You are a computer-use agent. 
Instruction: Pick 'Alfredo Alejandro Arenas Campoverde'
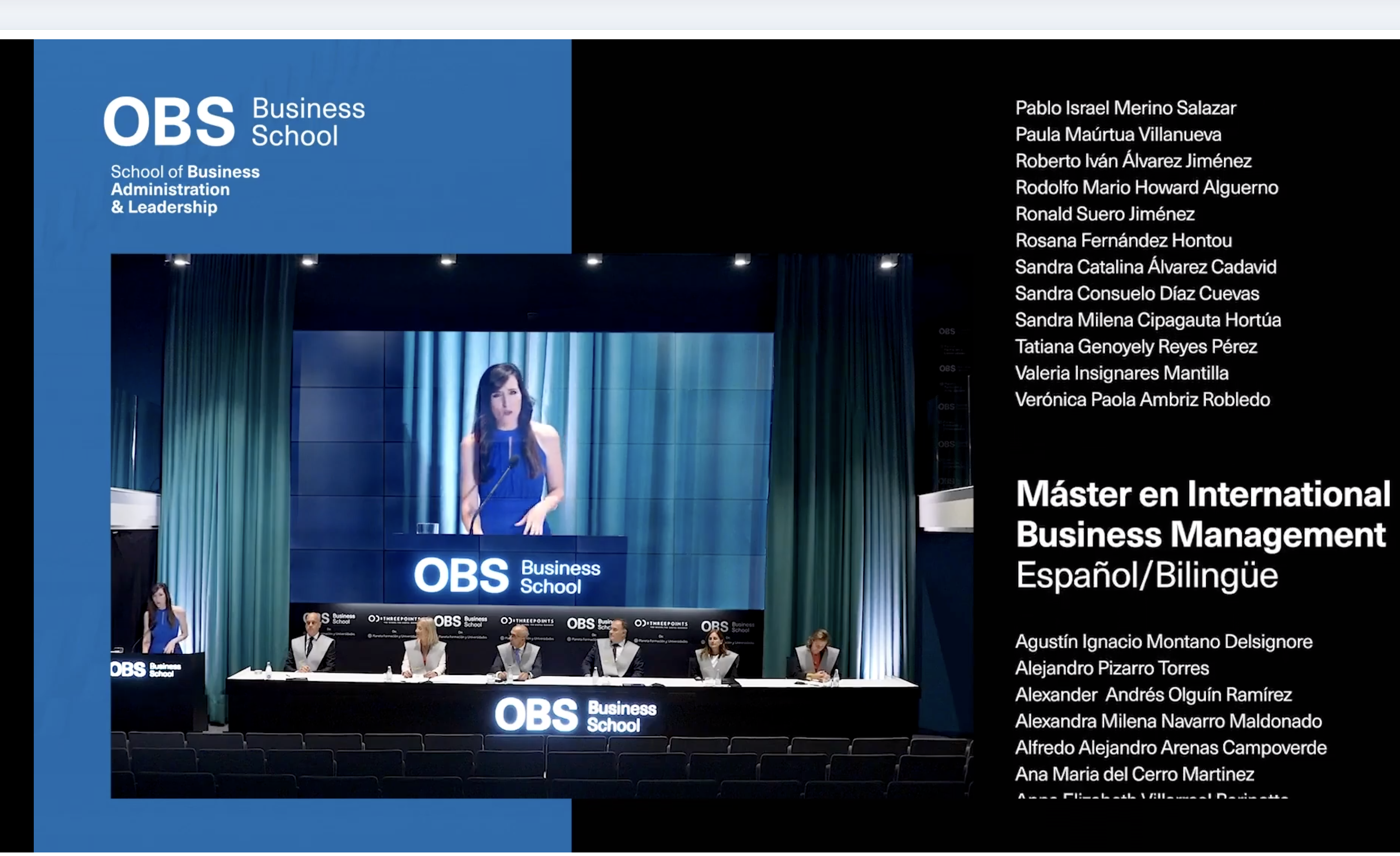click(x=1170, y=748)
